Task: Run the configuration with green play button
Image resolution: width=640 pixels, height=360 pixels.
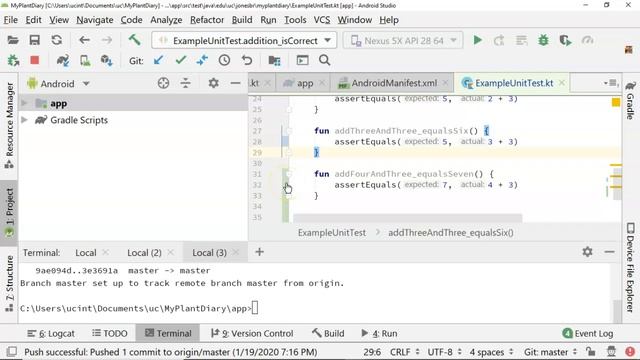Action: coord(478,40)
